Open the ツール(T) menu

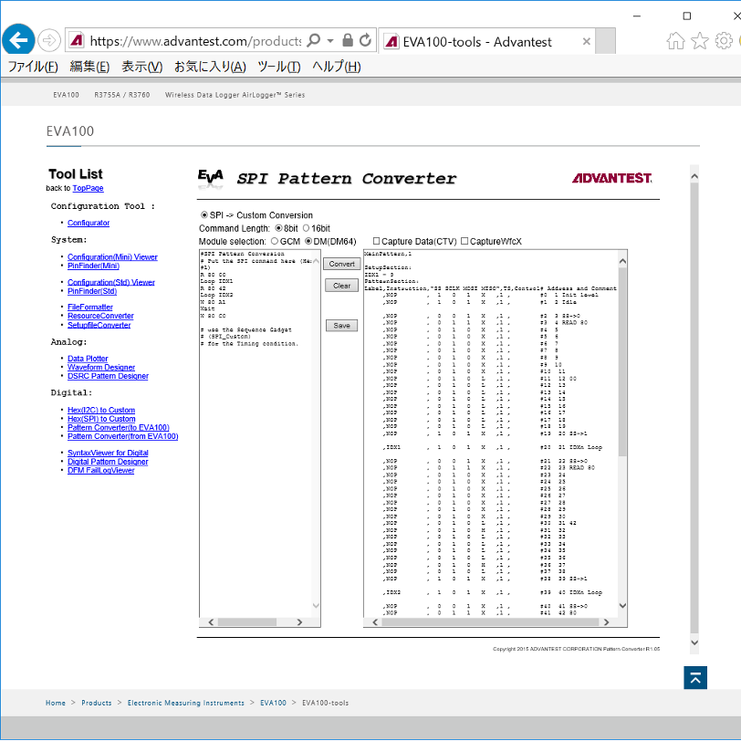[279, 66]
